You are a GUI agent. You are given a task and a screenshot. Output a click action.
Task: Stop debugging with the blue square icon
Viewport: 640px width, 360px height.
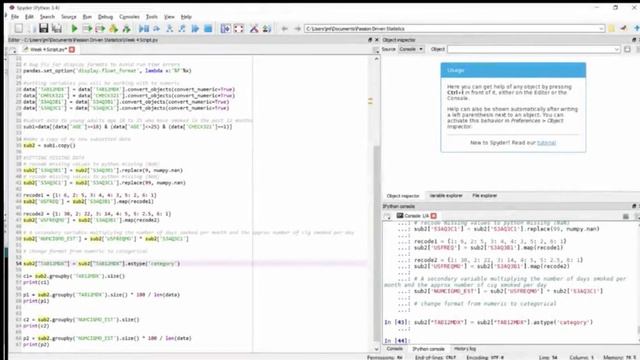coord(208,29)
